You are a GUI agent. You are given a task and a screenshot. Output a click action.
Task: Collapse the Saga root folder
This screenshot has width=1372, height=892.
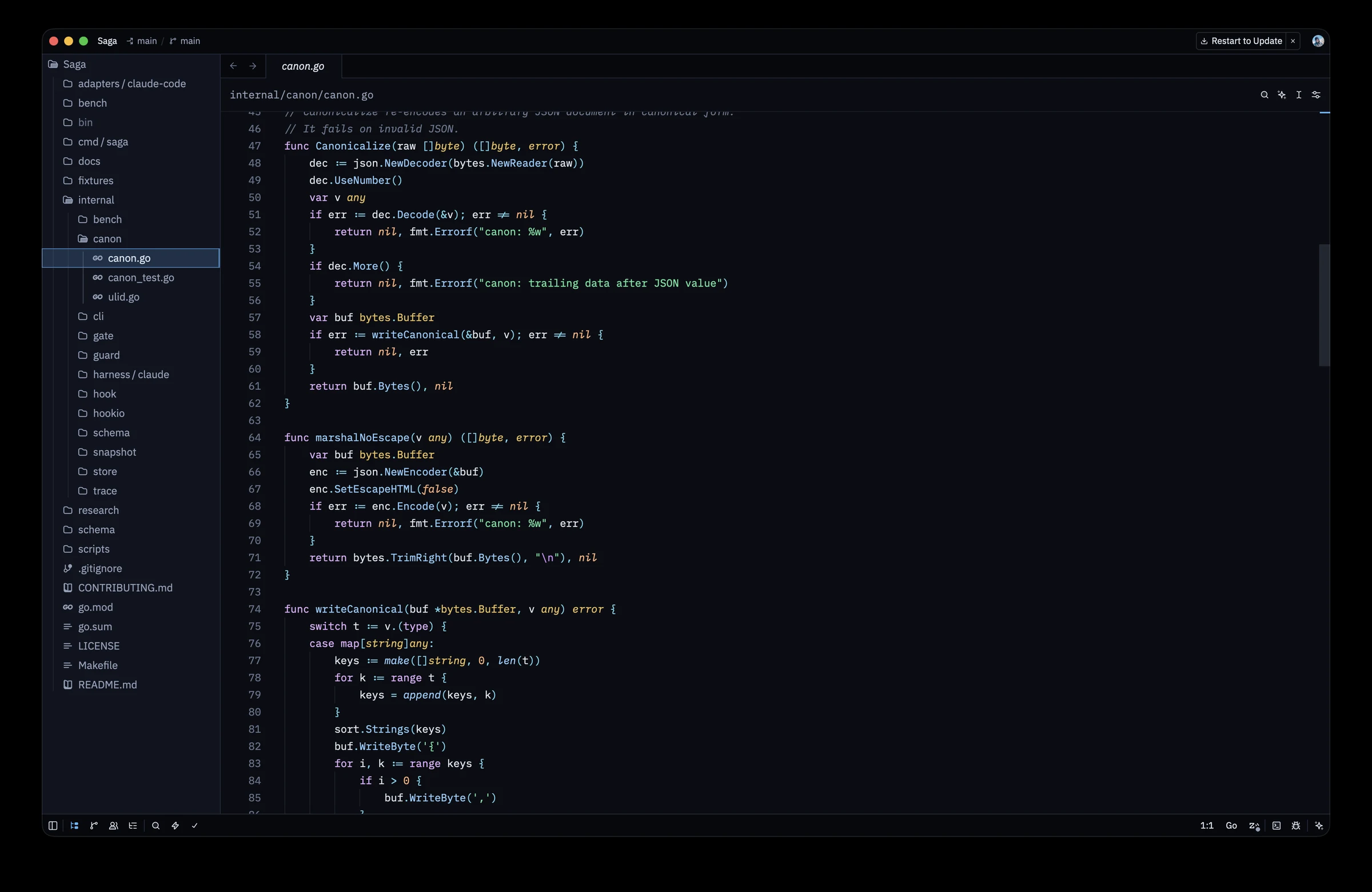(x=131, y=64)
